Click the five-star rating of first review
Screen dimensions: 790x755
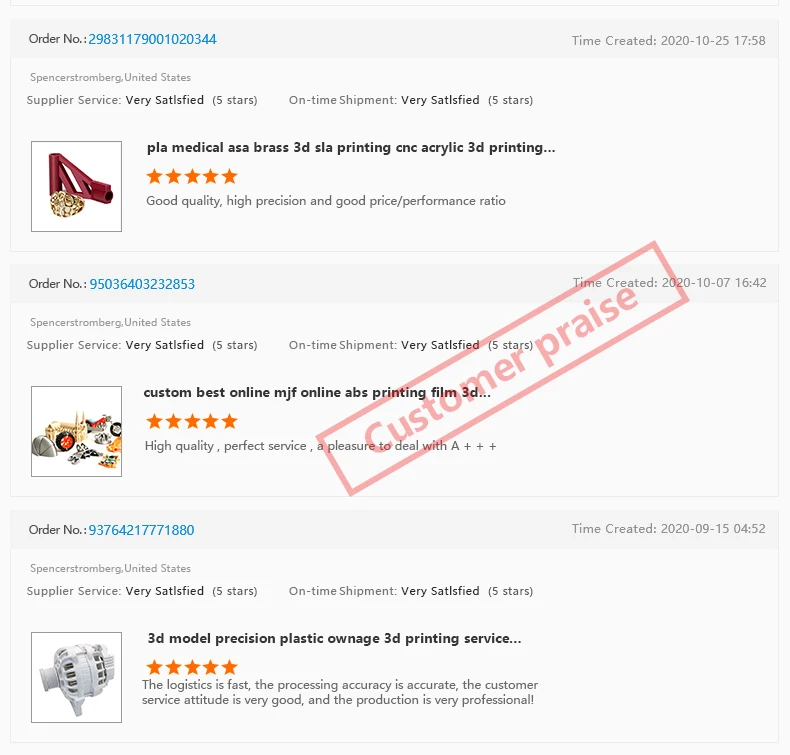tap(192, 176)
